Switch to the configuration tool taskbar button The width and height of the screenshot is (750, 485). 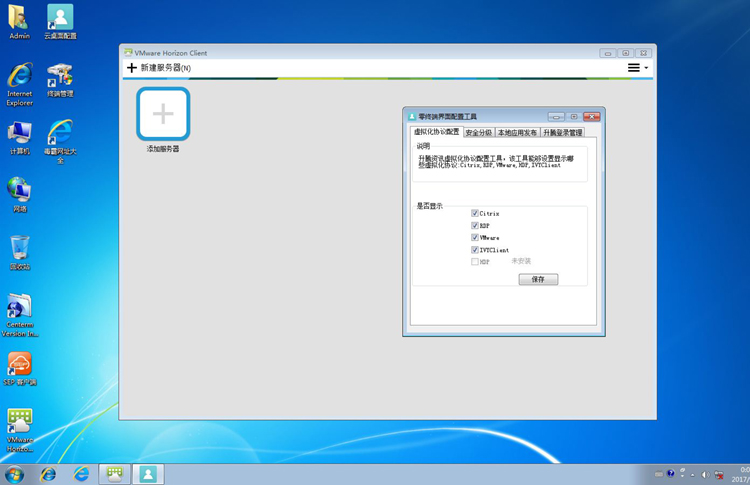148,474
